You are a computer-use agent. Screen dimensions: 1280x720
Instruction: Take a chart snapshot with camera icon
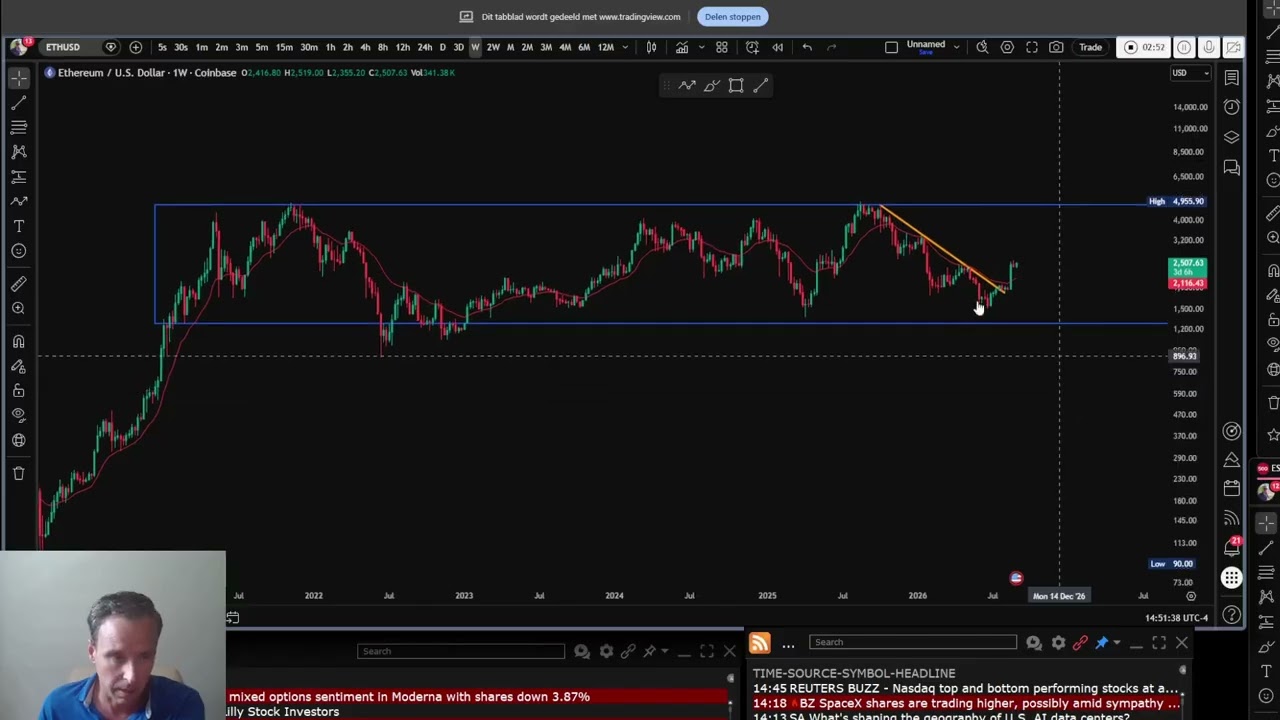pos(1057,47)
